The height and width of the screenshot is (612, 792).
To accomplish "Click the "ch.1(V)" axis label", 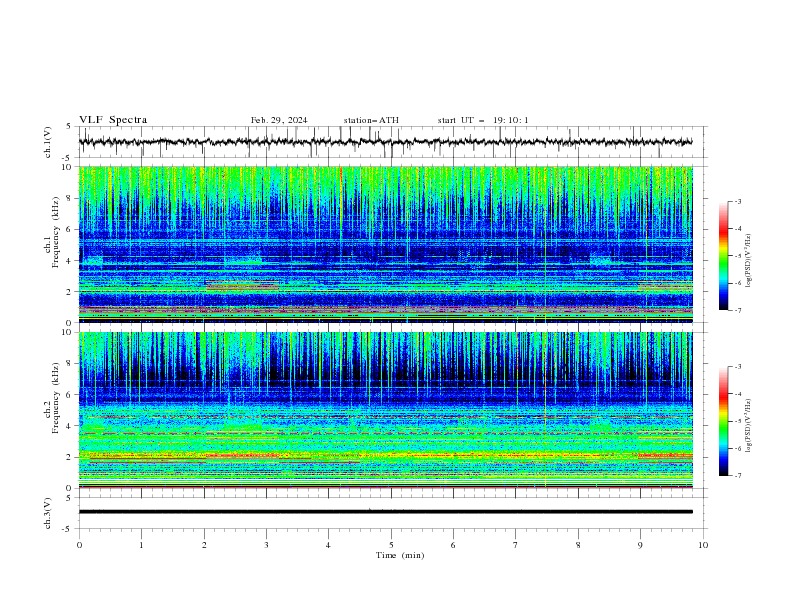I will tap(48, 142).
